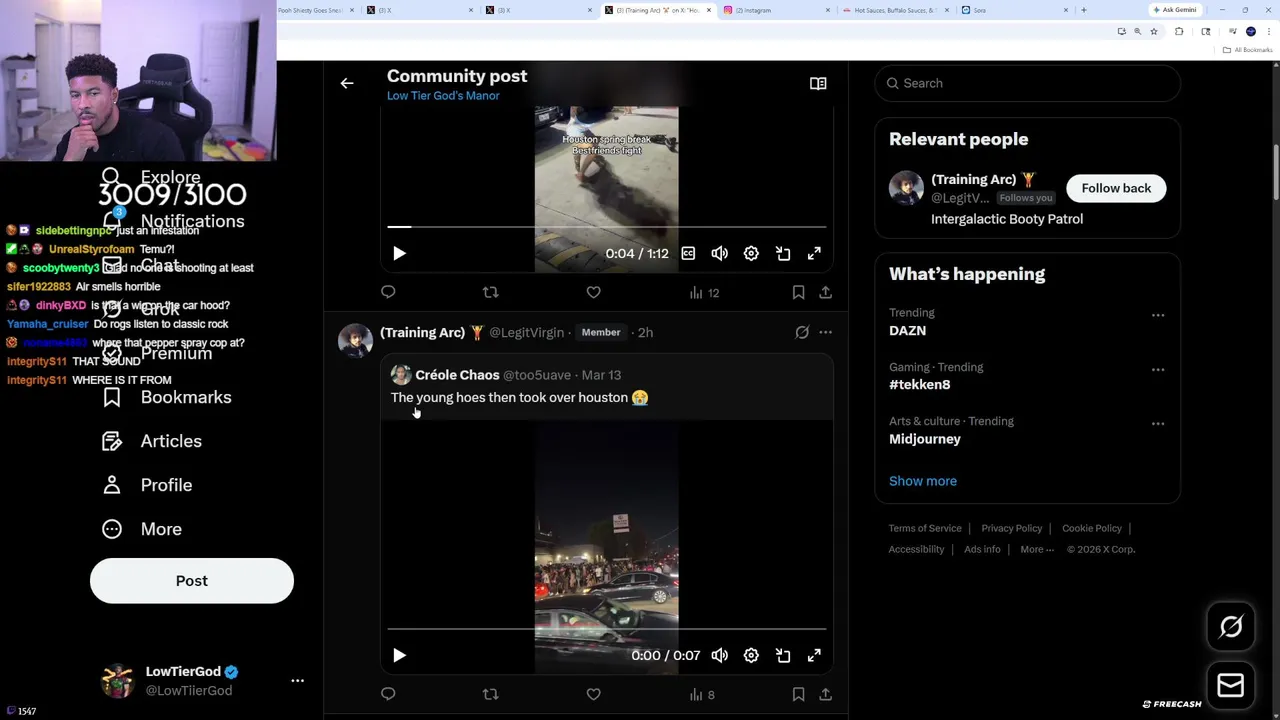
Task: Mute the first video's volume
Action: [x=720, y=254]
